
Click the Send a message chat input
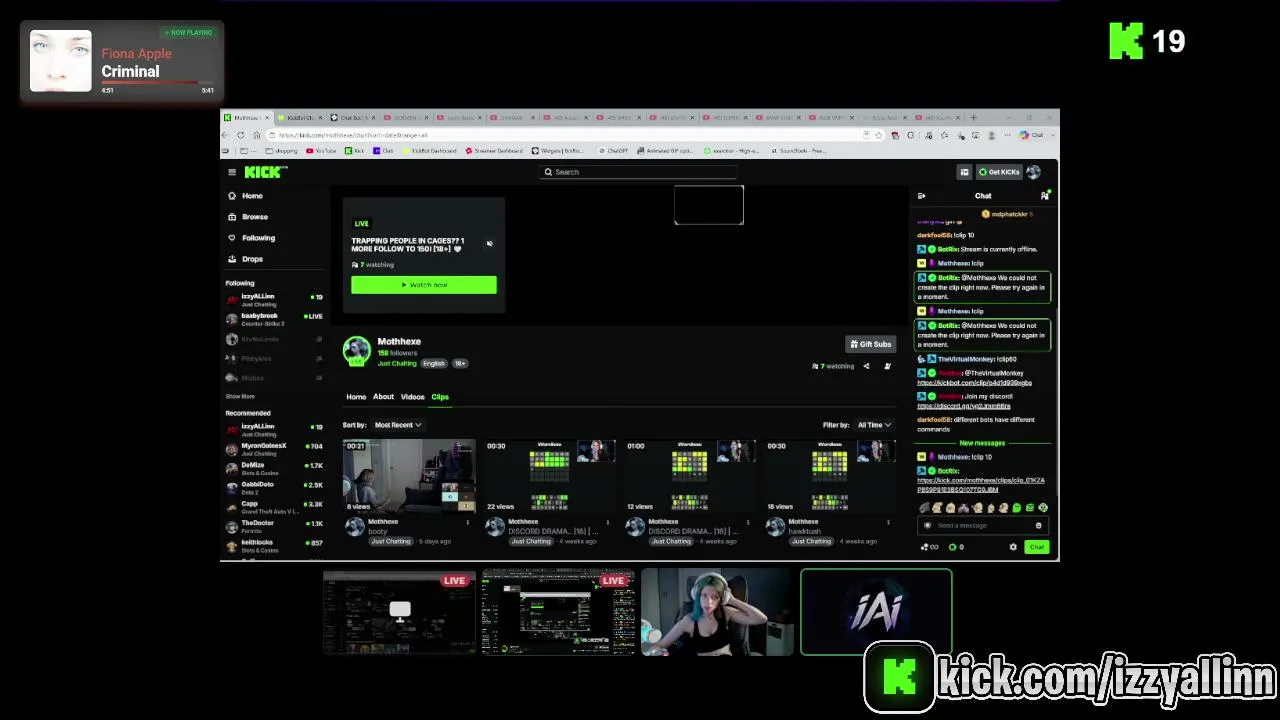click(x=983, y=525)
